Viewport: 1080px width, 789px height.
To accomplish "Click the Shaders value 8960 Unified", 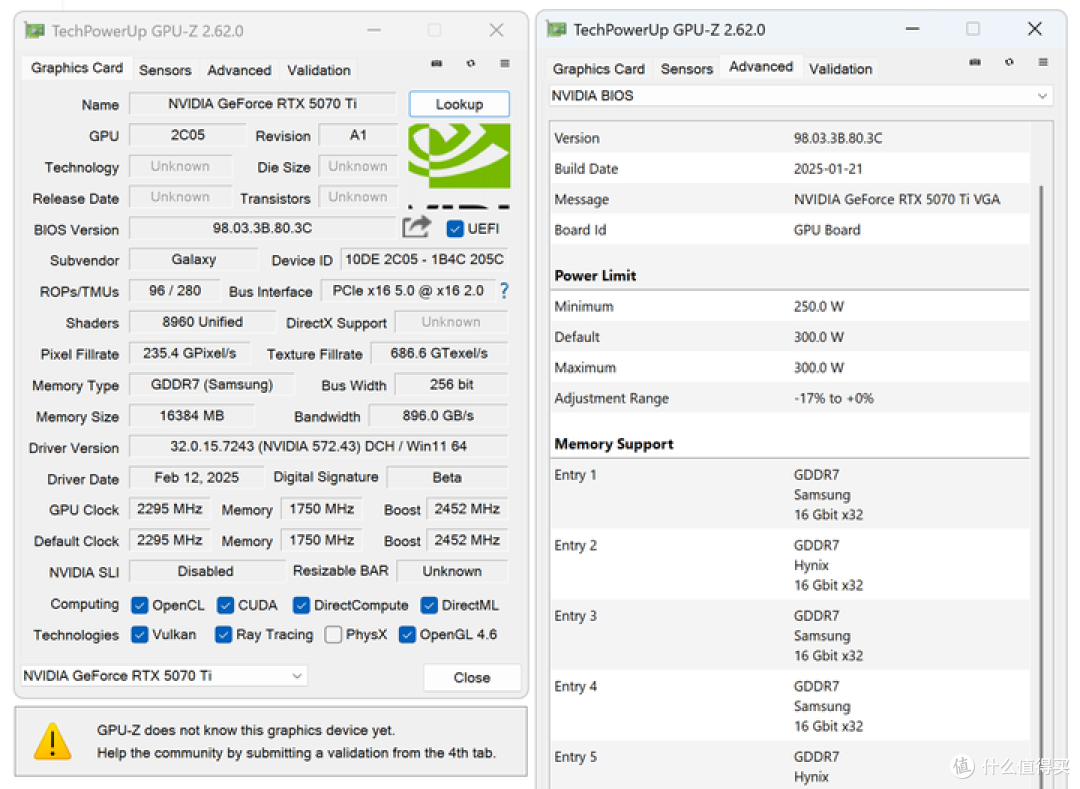I will [x=202, y=322].
